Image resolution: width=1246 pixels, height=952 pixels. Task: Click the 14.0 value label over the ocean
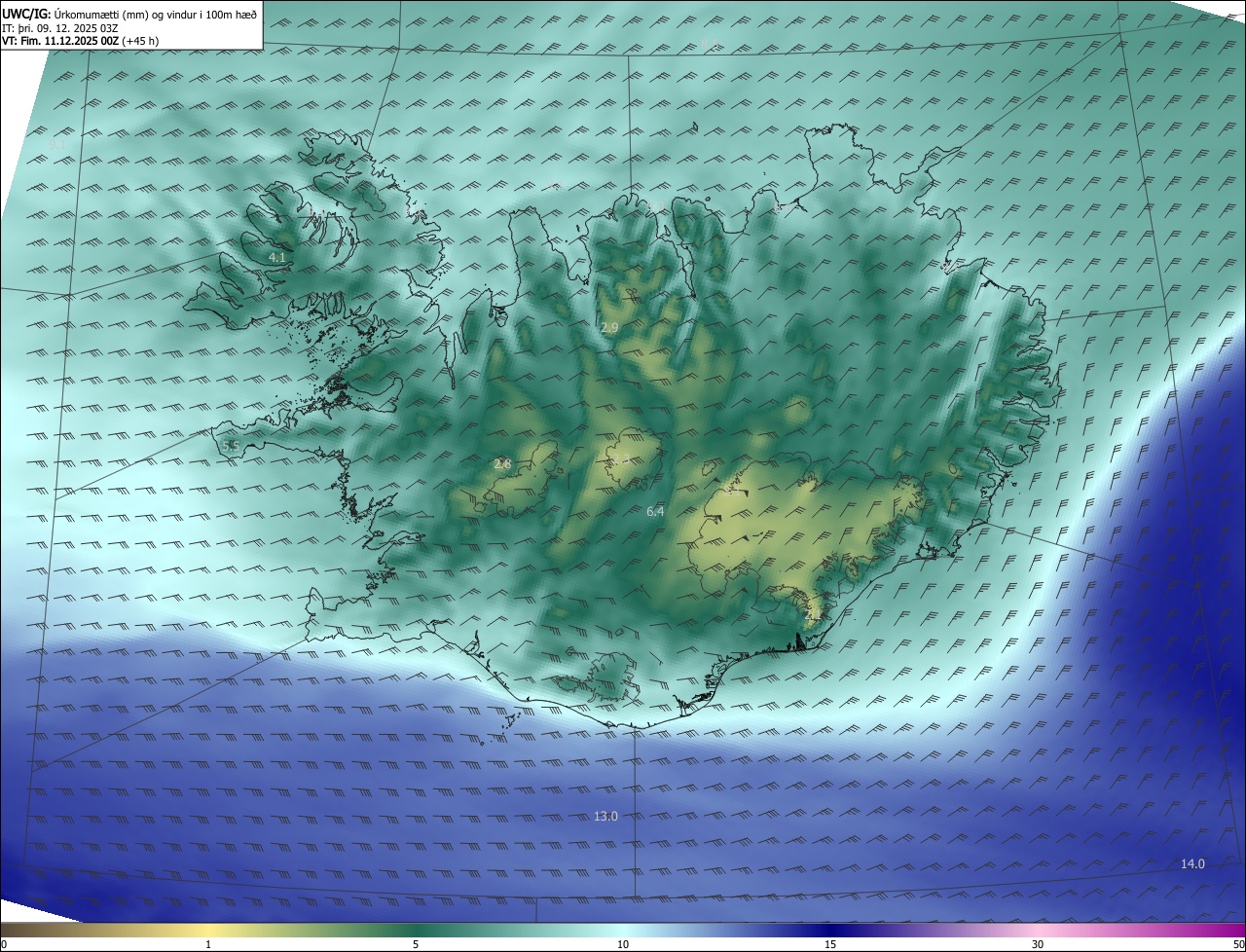coord(1192,863)
